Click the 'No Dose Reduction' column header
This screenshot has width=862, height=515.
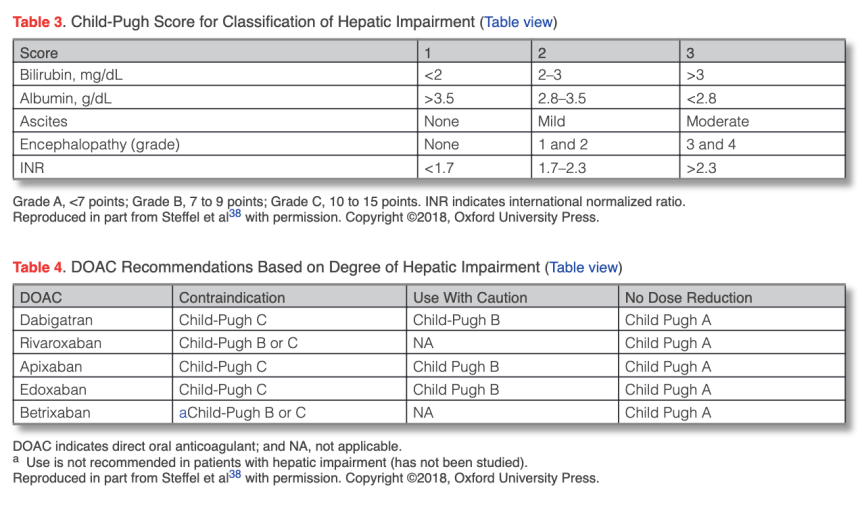689,297
